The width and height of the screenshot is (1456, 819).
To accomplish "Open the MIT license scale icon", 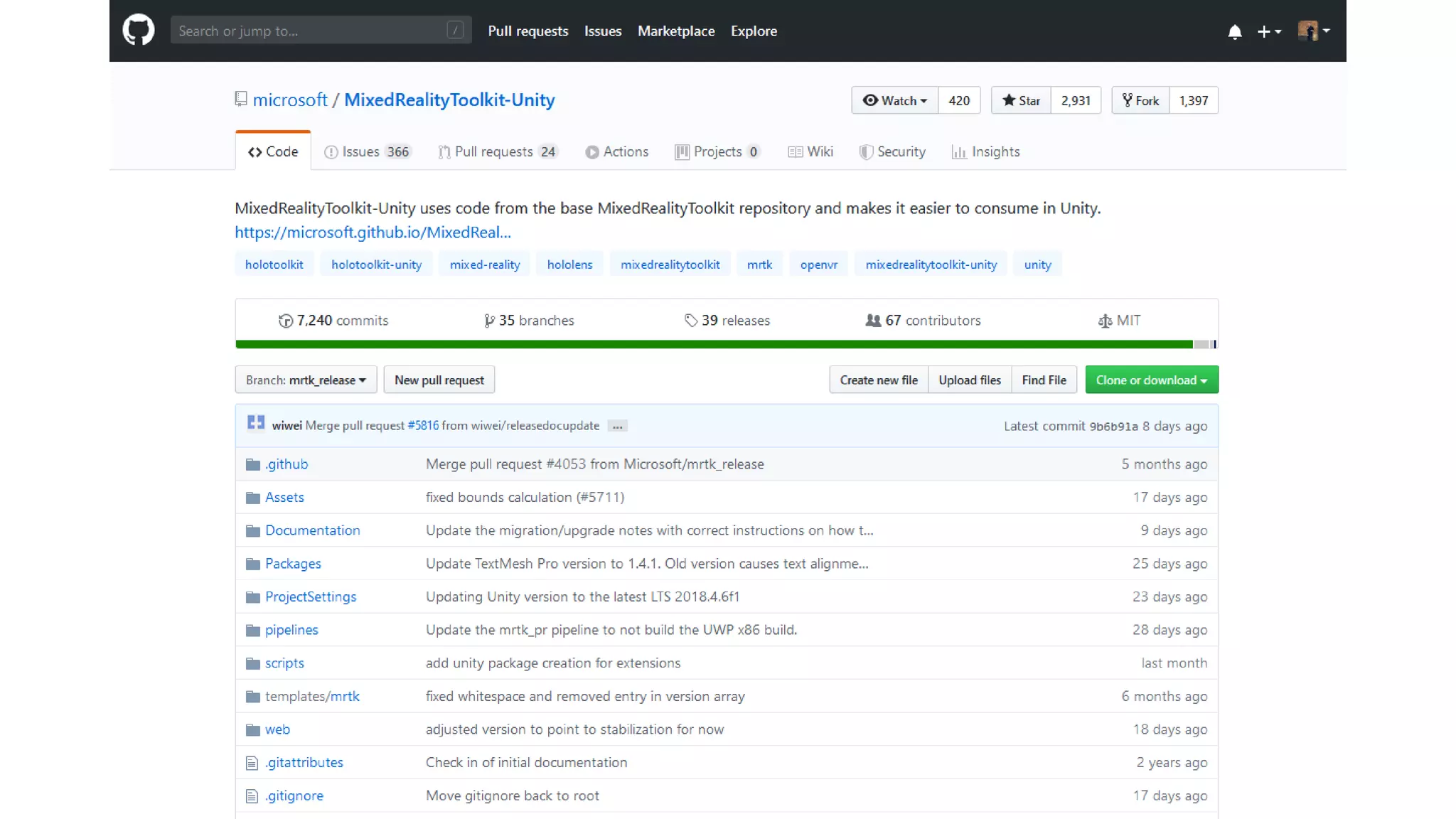I will 1105,321.
